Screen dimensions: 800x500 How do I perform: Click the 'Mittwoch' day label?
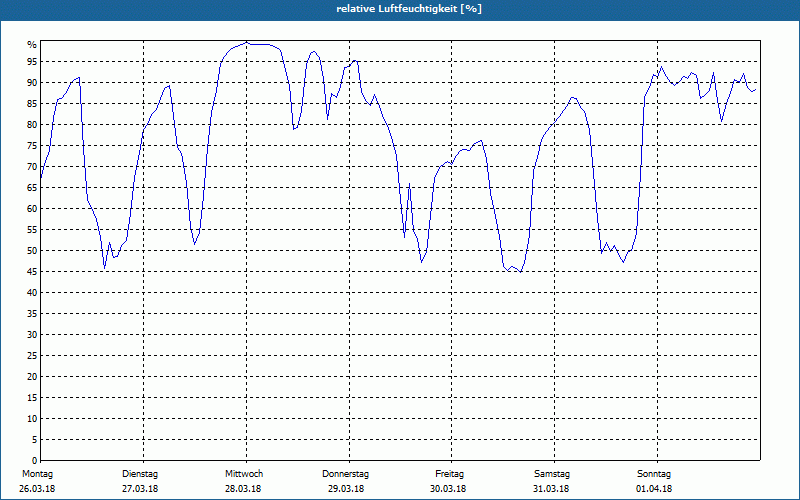coord(244,474)
